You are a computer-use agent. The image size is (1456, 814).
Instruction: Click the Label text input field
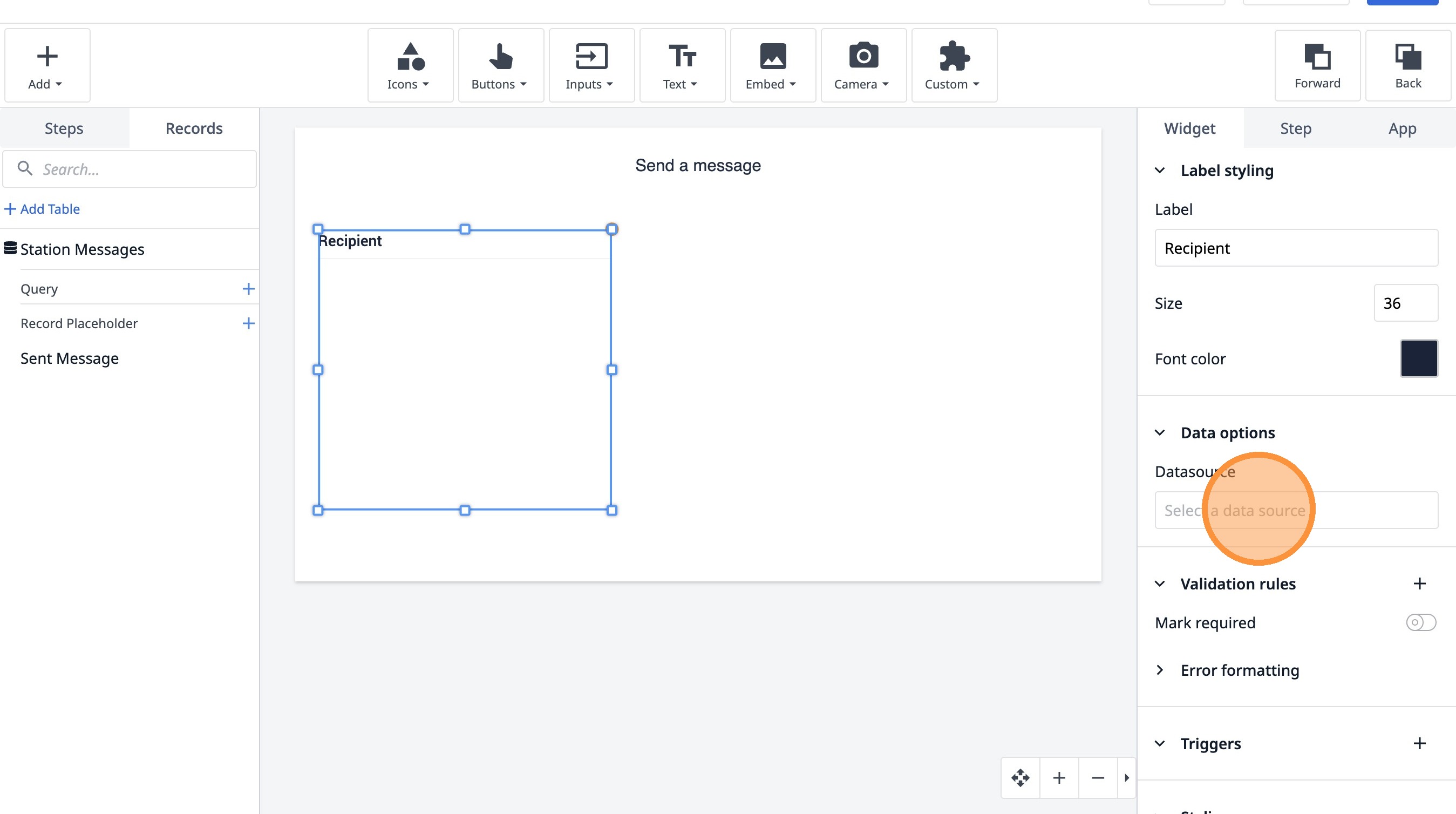[1296, 248]
